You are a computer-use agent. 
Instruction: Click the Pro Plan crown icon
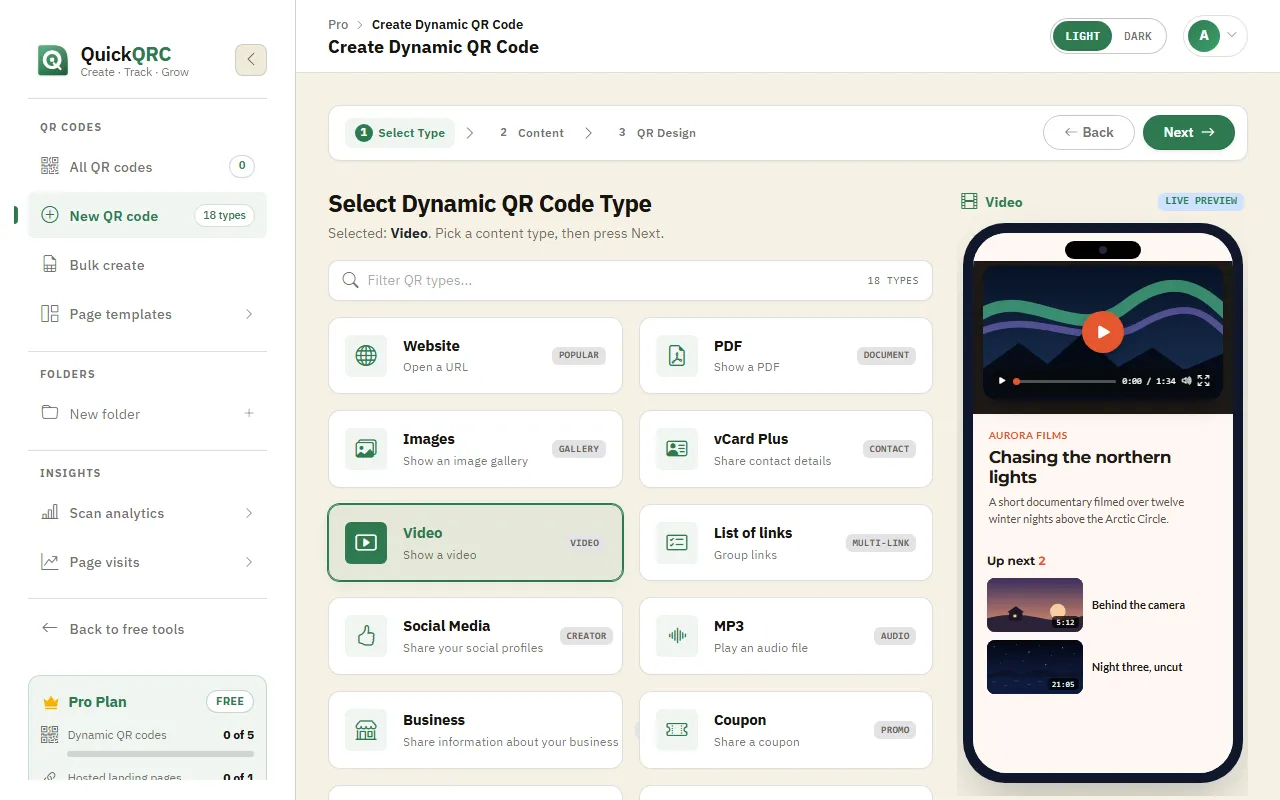[x=51, y=702]
